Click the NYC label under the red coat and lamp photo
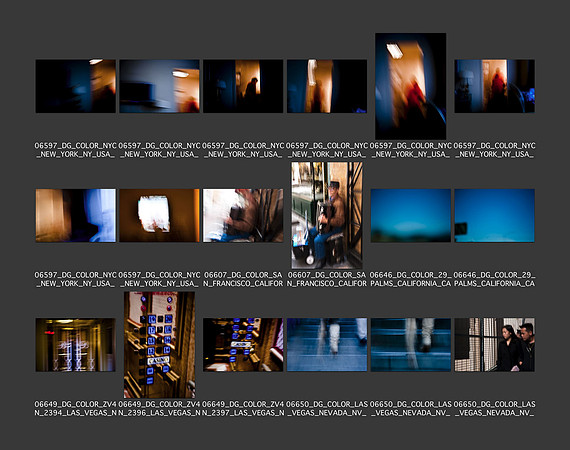The height and width of the screenshot is (450, 570). tap(494, 150)
